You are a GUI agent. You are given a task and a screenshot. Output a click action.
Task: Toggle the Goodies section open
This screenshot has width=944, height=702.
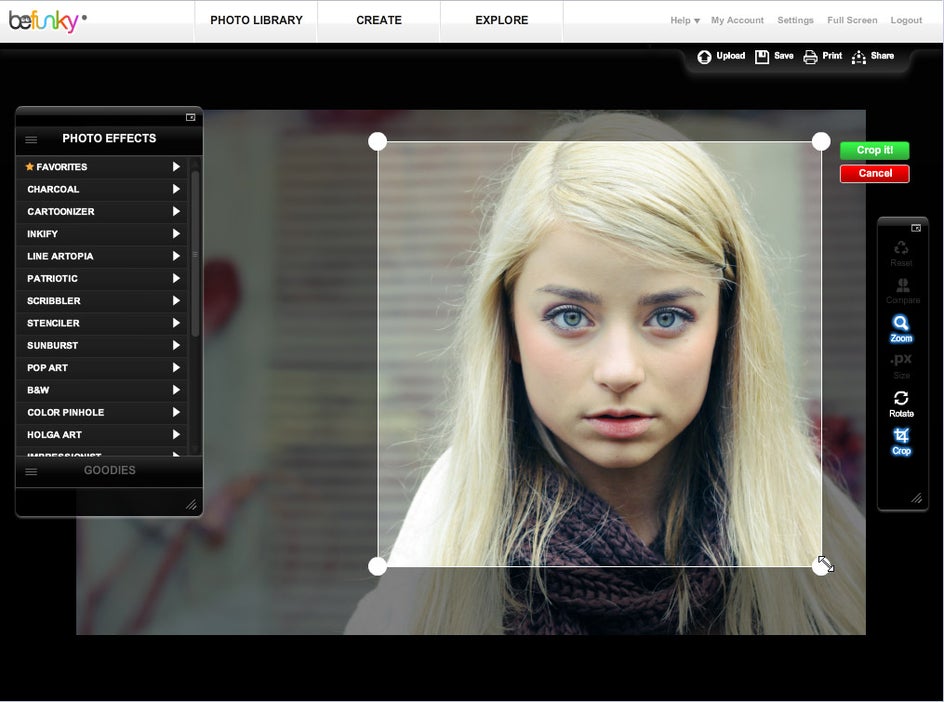point(109,470)
